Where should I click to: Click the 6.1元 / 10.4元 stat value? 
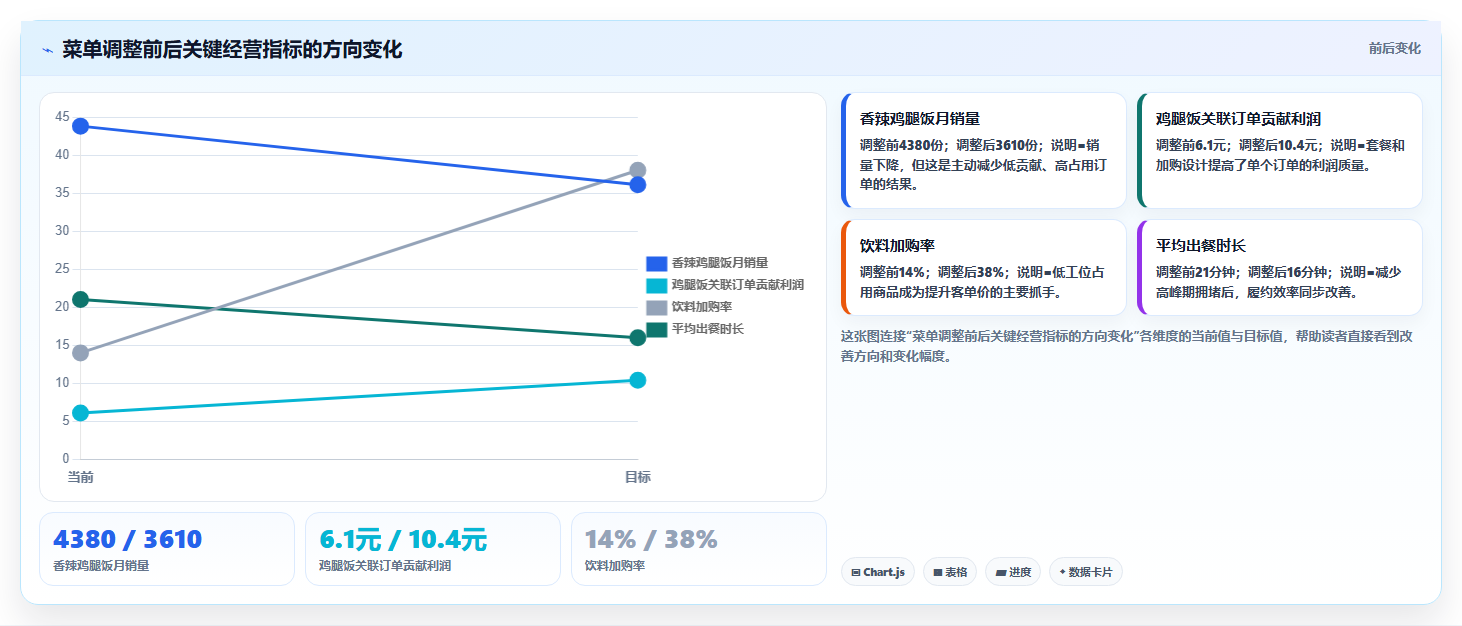(403, 540)
